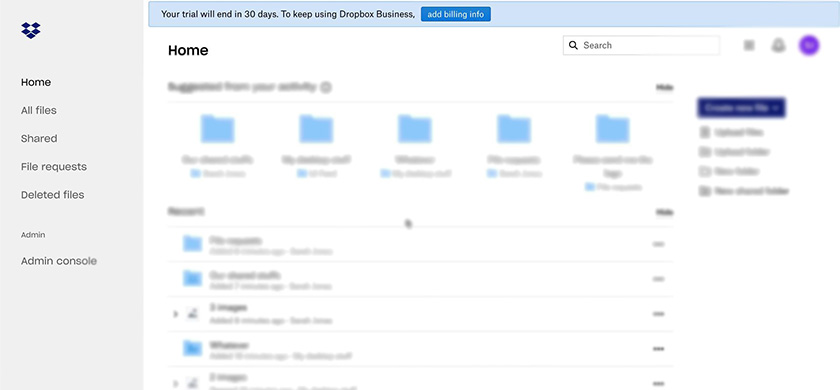840x390 pixels.
Task: Click New shared folder in the right panel
Action: point(744,191)
